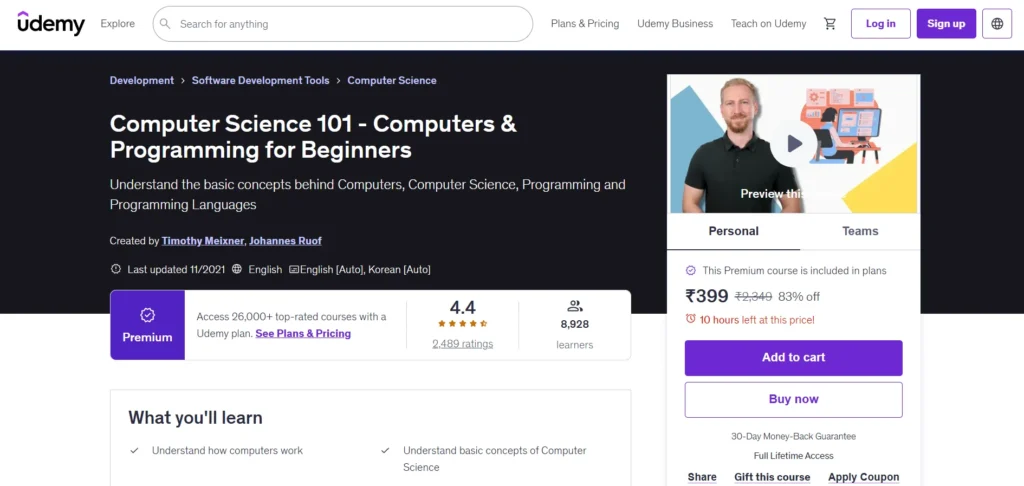This screenshot has width=1024, height=486.
Task: Click the Udemy logo
Action: click(51, 24)
